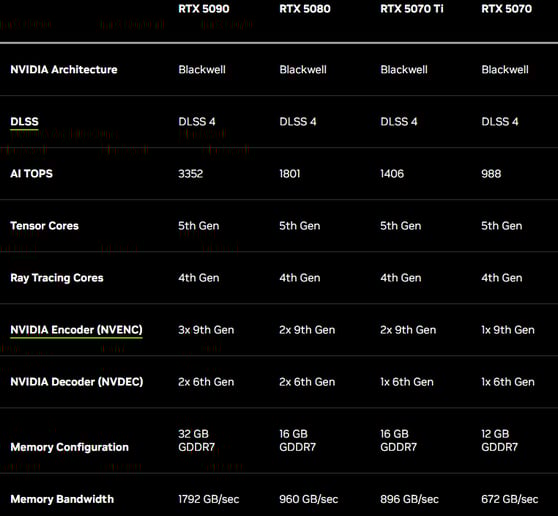
Task: Click the 960 GB/sec bandwidth value
Action: point(309,499)
